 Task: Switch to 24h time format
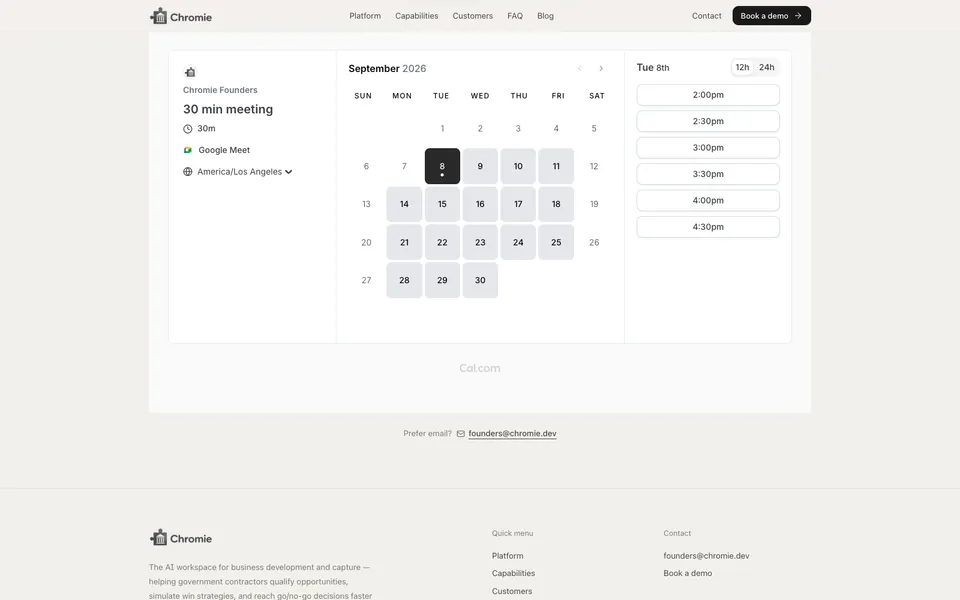tap(767, 67)
